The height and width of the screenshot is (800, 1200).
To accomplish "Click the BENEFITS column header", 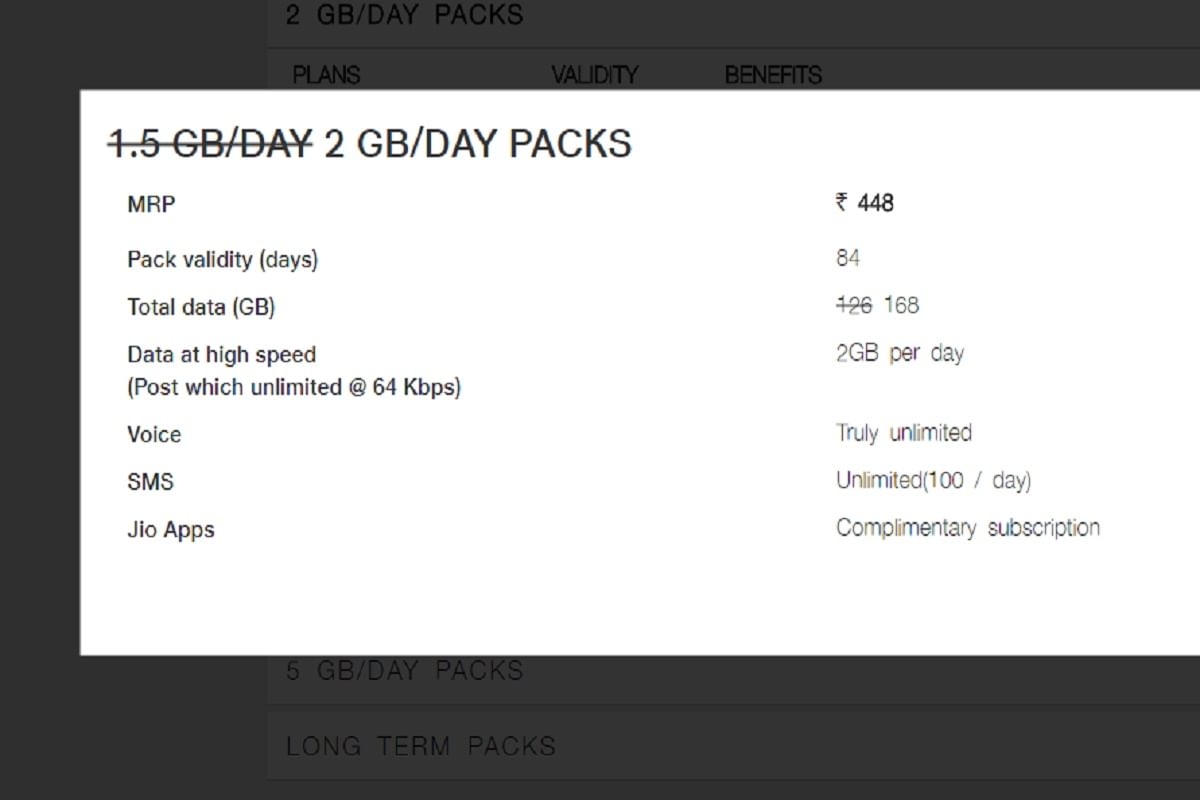I will pos(773,75).
